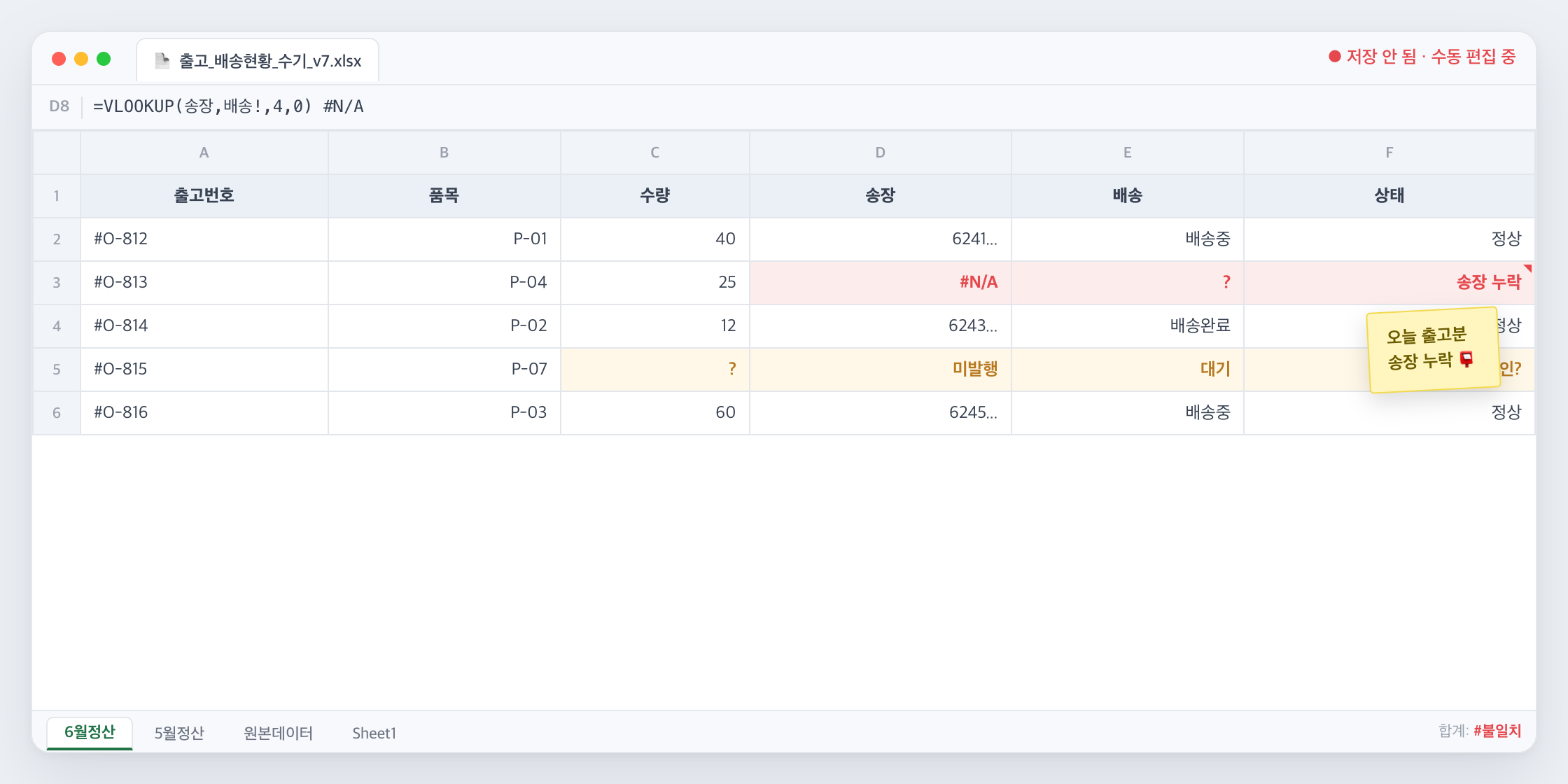Viewport: 1568px width, 784px height.
Task: Select the 배송중 cell in row 6
Action: point(1127,413)
